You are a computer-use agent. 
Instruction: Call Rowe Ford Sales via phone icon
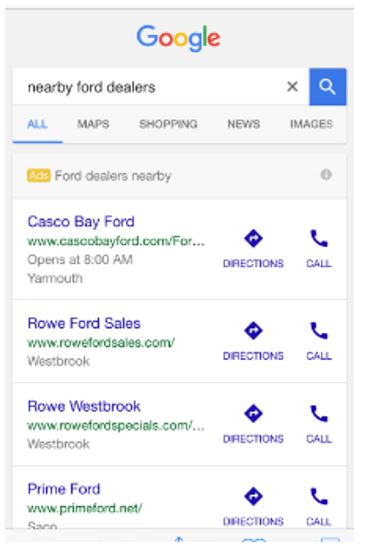pos(319,330)
